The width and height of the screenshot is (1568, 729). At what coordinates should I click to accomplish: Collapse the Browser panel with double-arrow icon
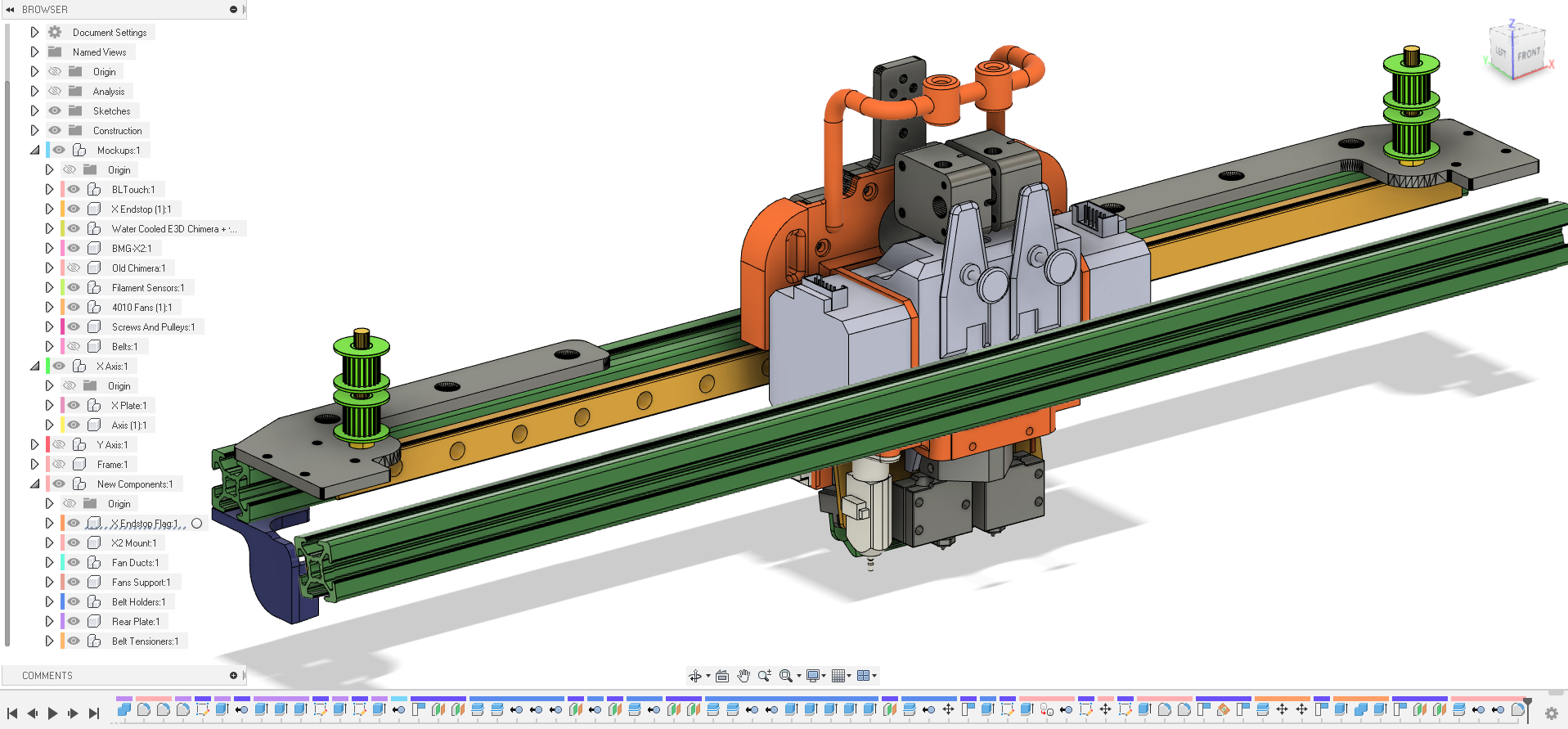tap(11, 10)
